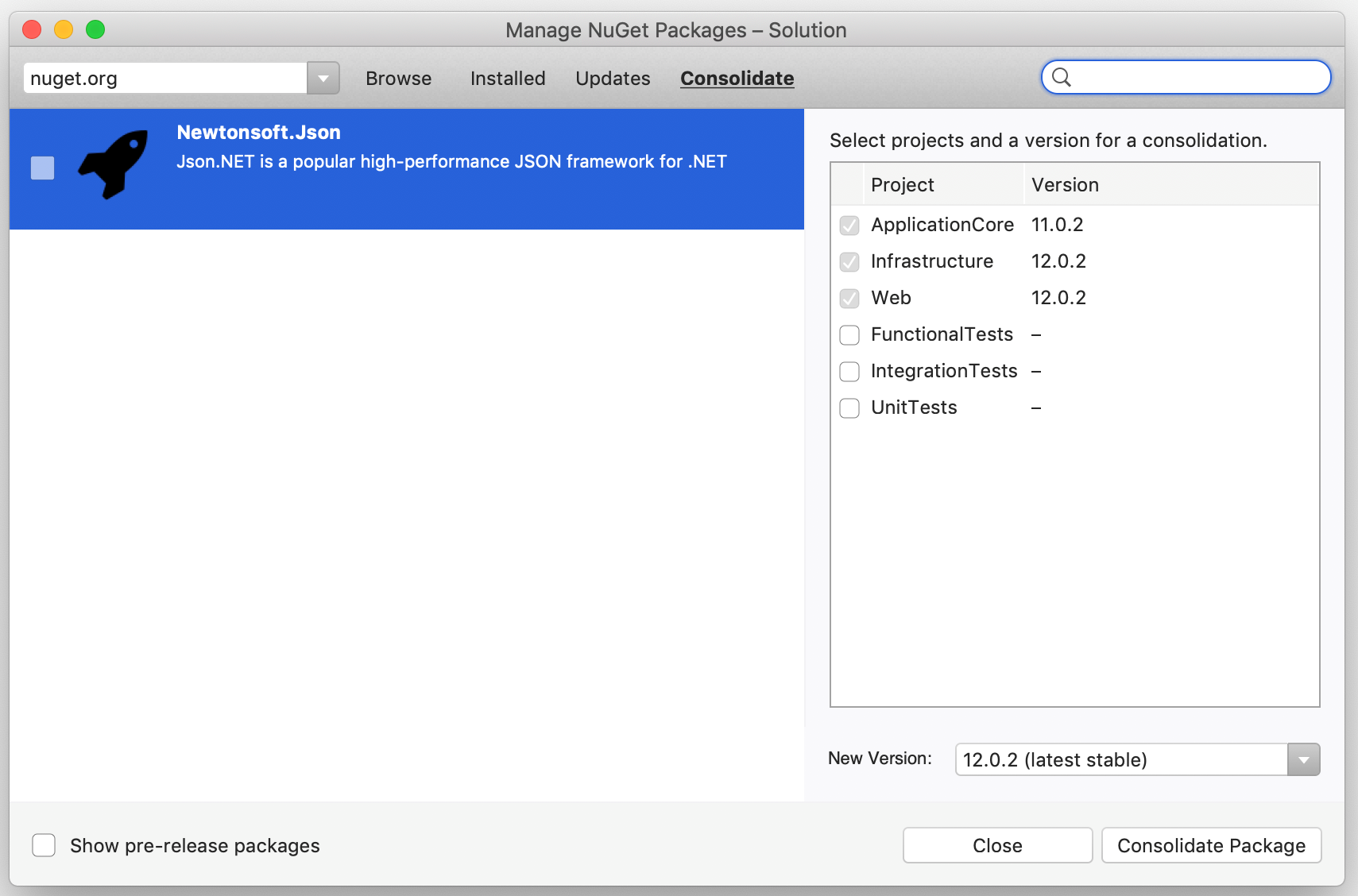1358x896 pixels.
Task: Open the Updates tab
Action: (x=613, y=78)
